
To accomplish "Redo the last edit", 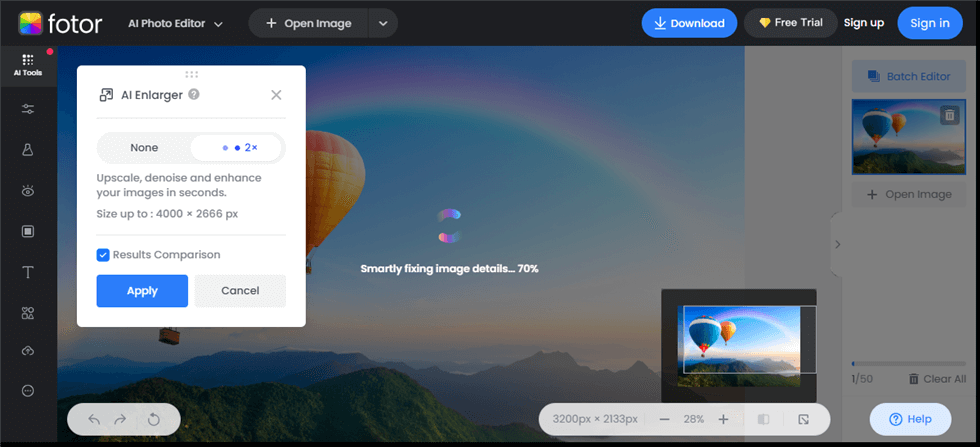I will coord(120,419).
